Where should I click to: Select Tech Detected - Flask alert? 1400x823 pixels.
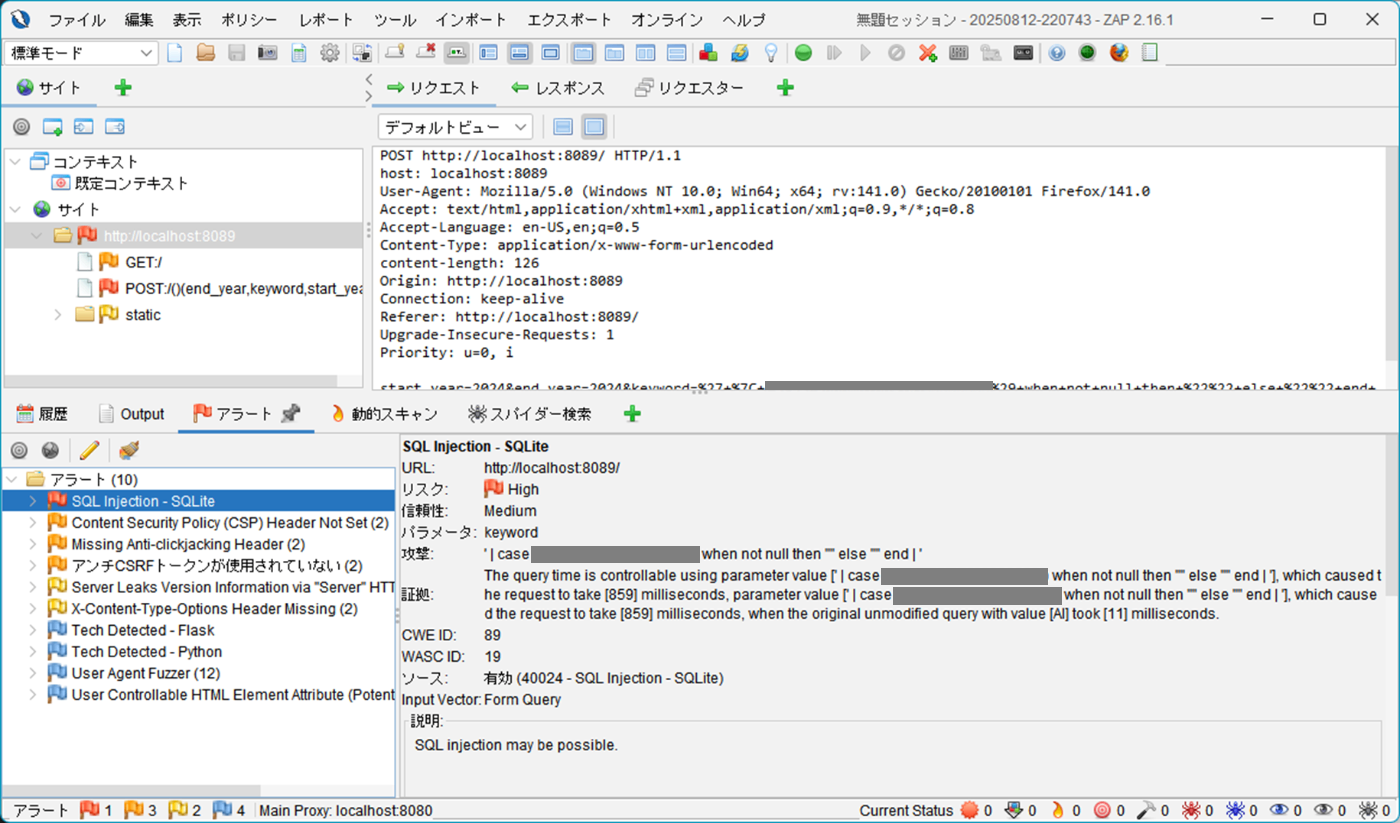[143, 630]
